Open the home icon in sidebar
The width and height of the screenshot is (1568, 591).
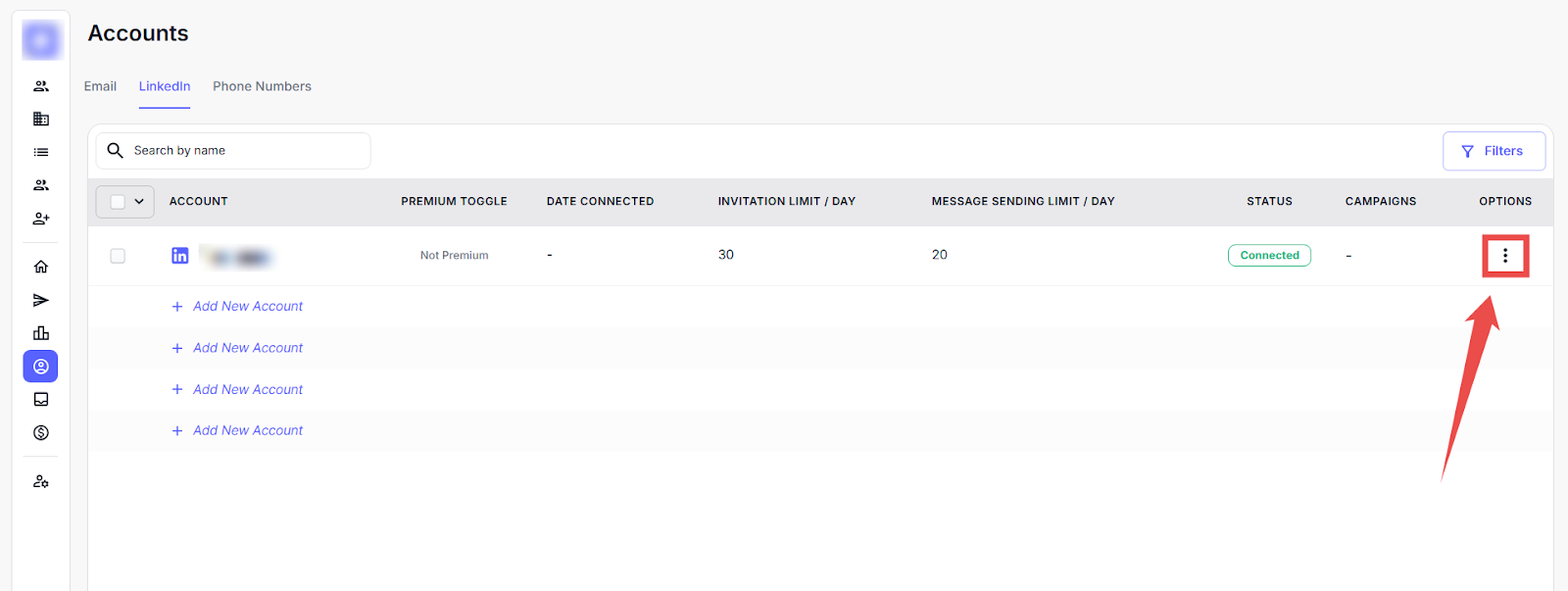[41, 267]
